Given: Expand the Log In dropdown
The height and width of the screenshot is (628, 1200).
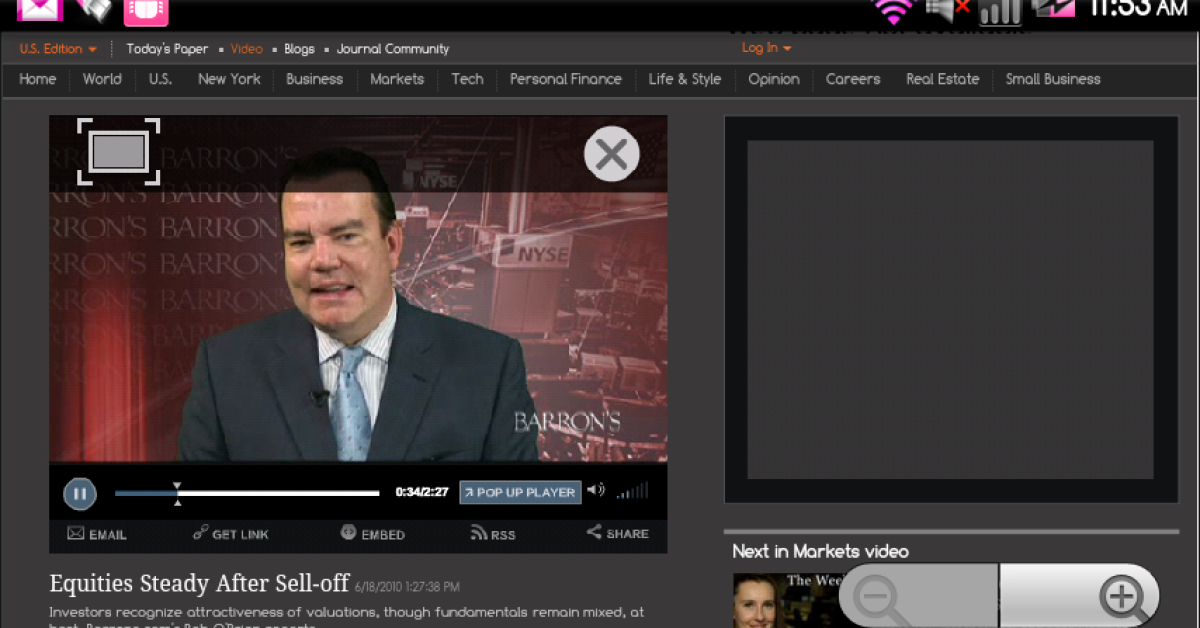Looking at the screenshot, I should [766, 48].
